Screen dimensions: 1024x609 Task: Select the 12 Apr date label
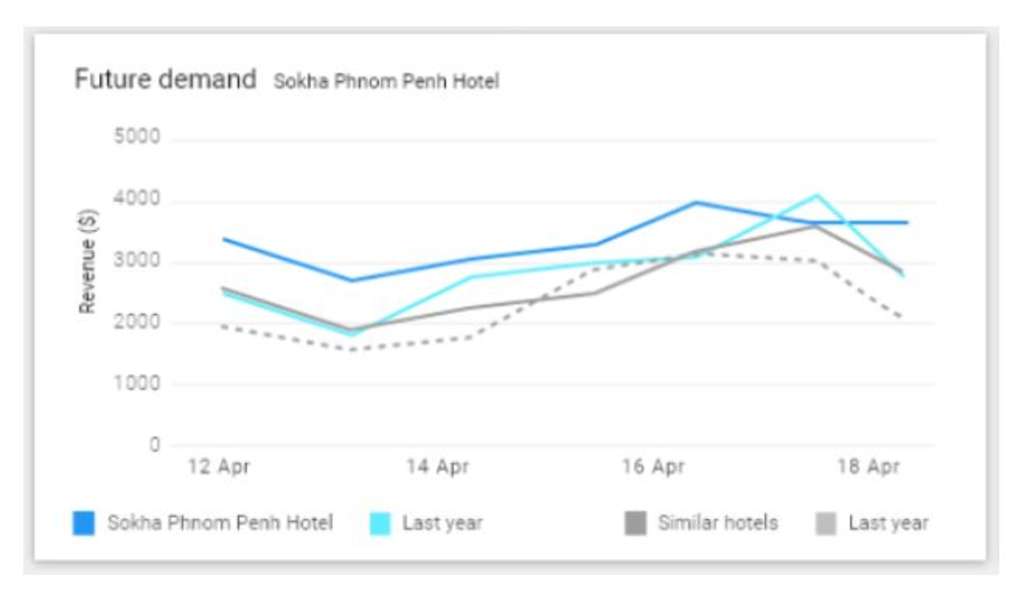point(219,467)
